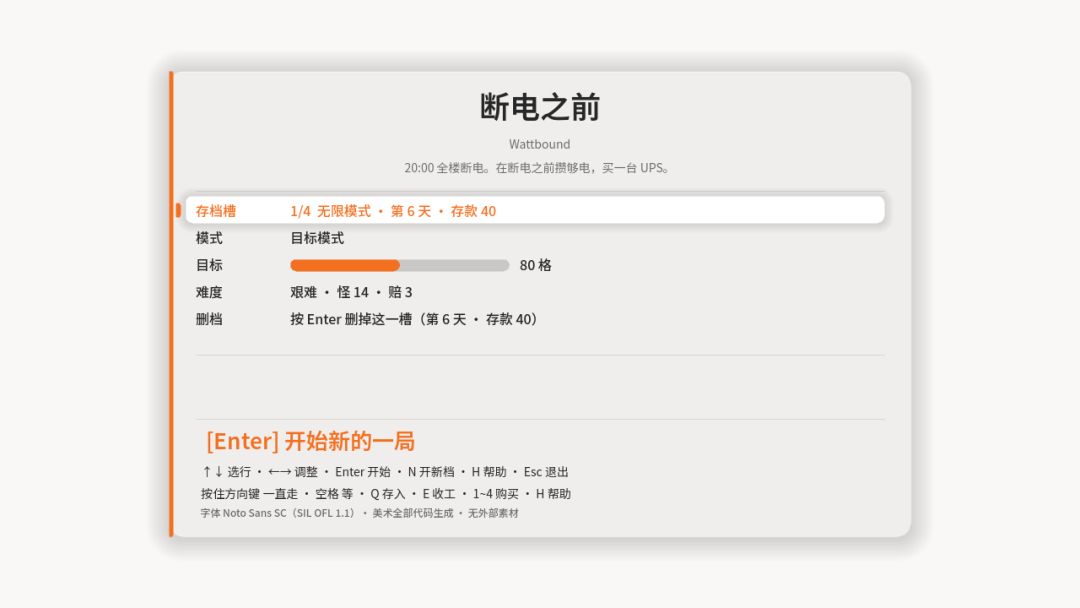Select the 存档槽 save slot row
Image resolution: width=1080 pixels, height=608 pixels.
click(534, 210)
